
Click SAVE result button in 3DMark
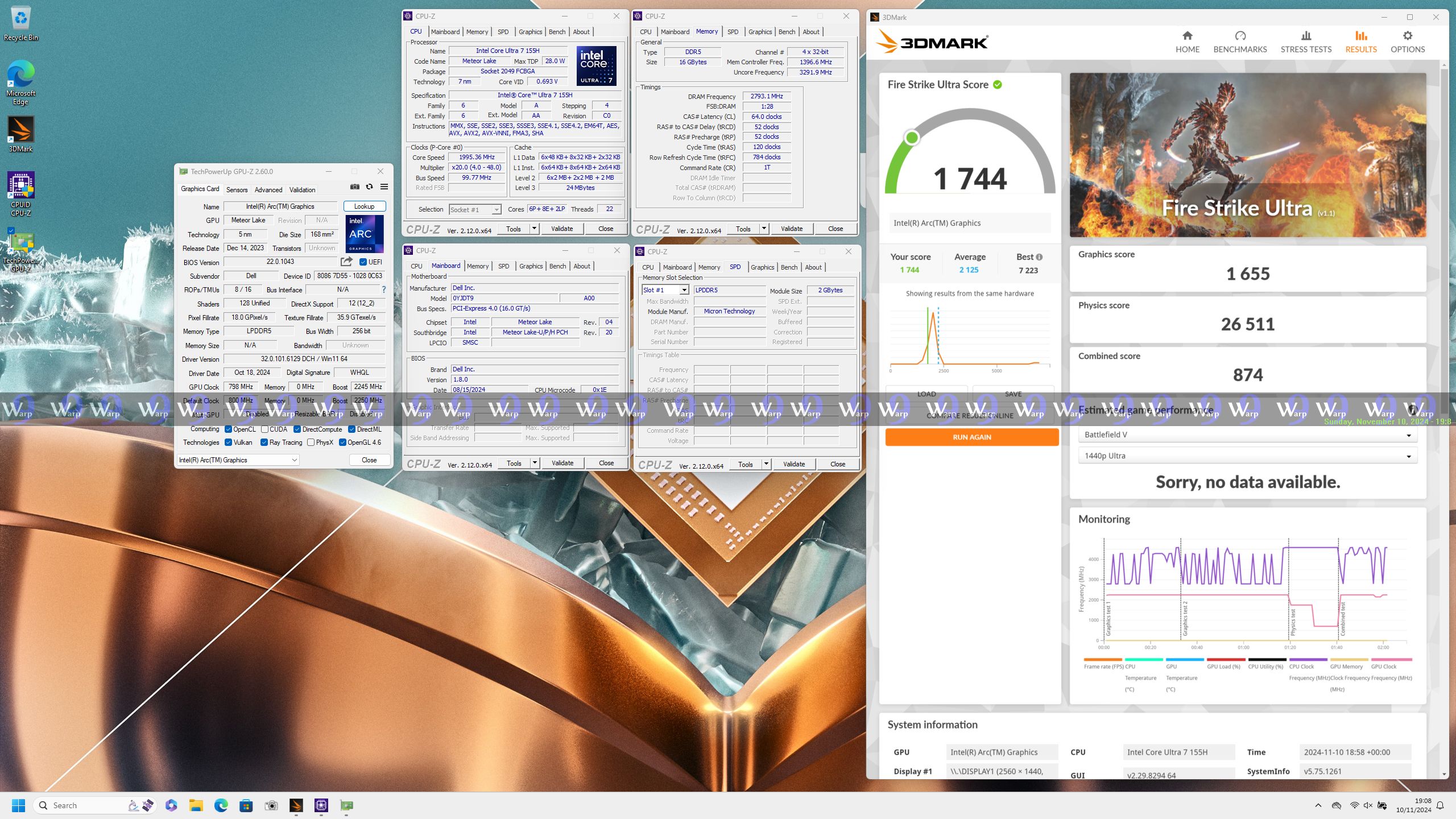tap(1014, 394)
